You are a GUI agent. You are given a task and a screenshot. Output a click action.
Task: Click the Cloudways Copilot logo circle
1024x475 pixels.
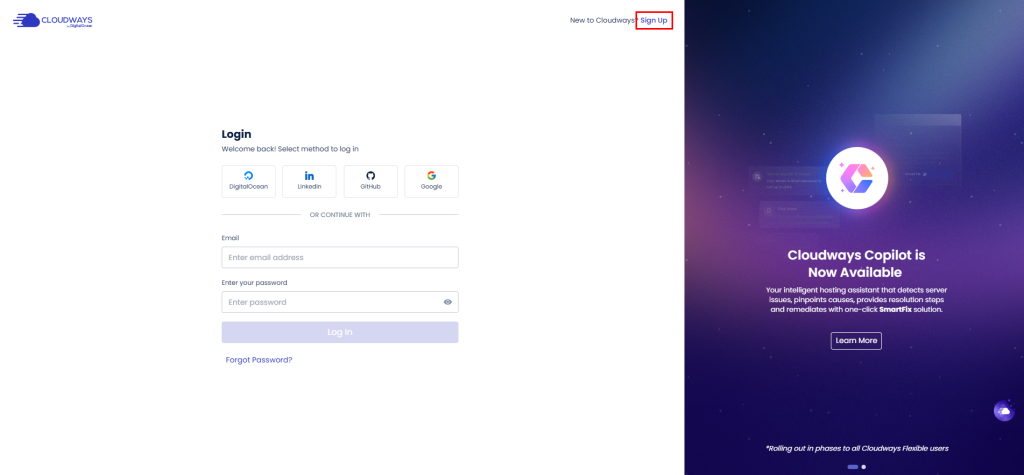856,178
